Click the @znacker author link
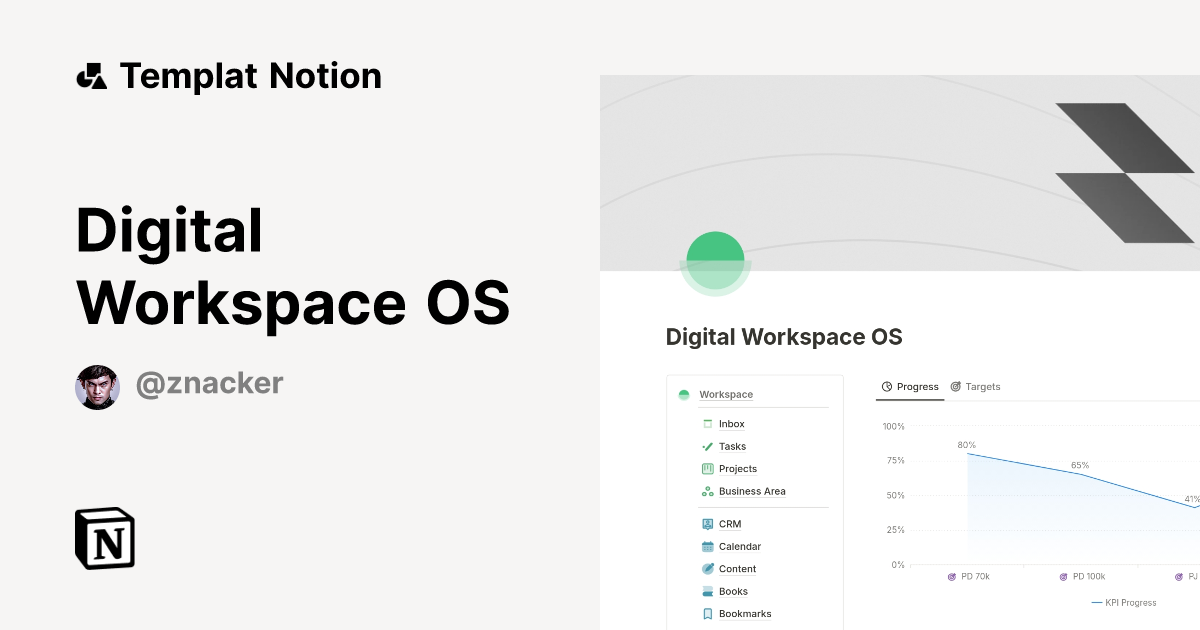Screen dimensions: 1200x630 pos(209,383)
